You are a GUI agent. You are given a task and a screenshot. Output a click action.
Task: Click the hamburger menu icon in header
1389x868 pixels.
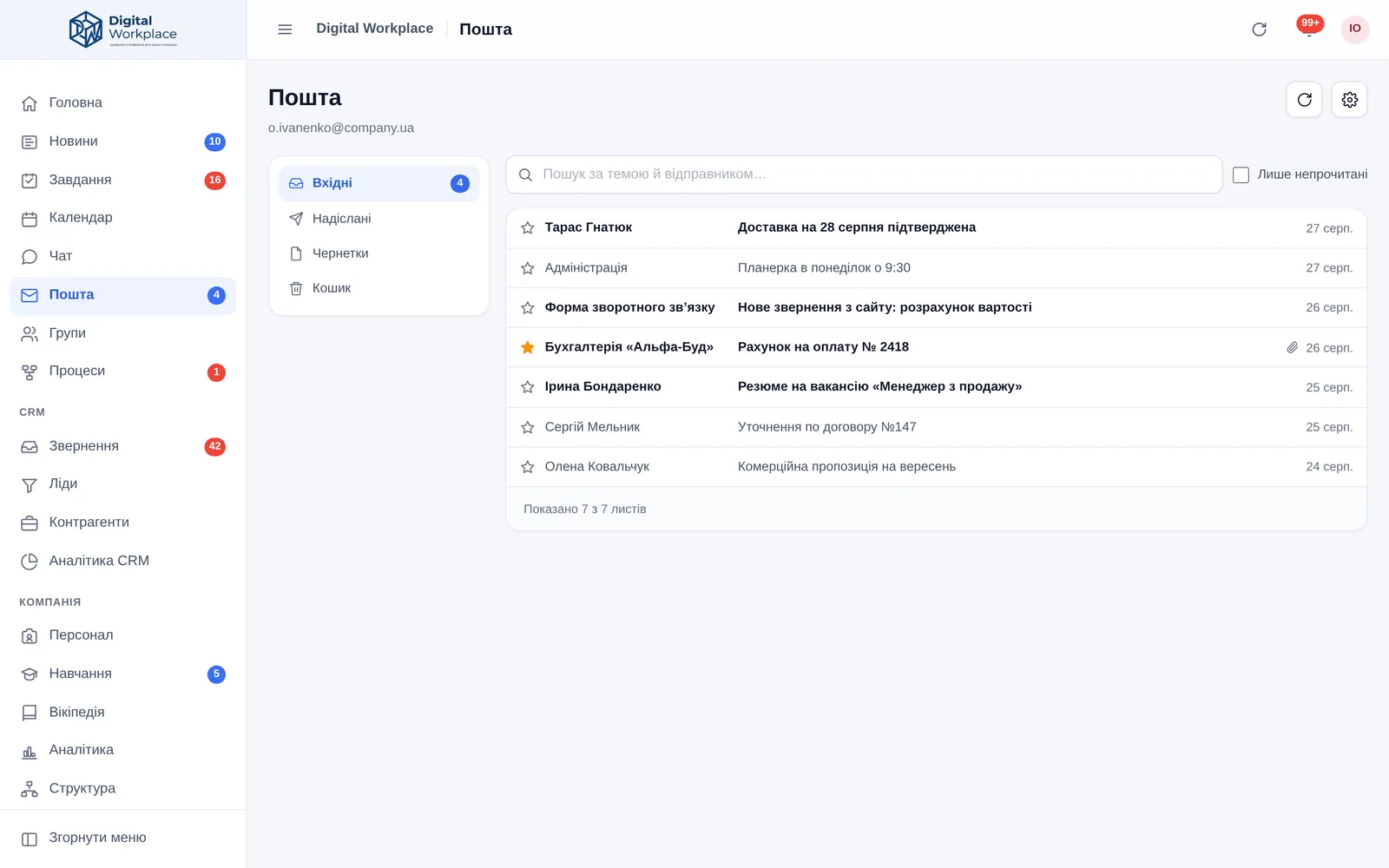285,30
